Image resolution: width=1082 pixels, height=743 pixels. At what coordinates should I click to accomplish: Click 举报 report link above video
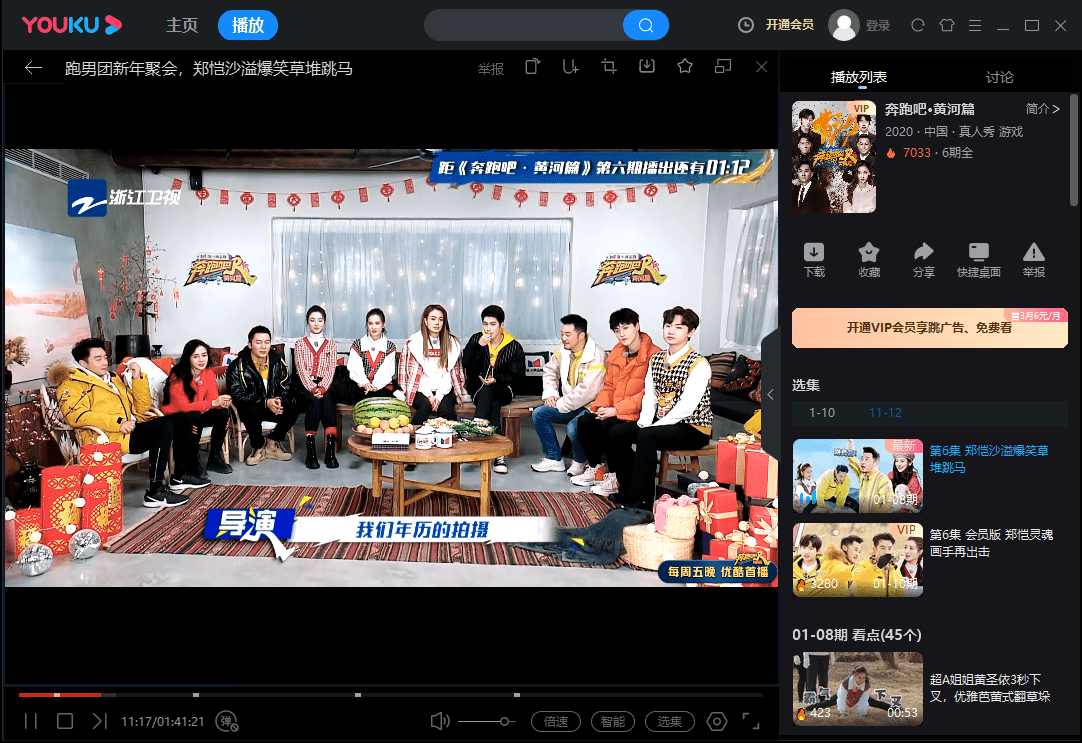pyautogui.click(x=491, y=68)
